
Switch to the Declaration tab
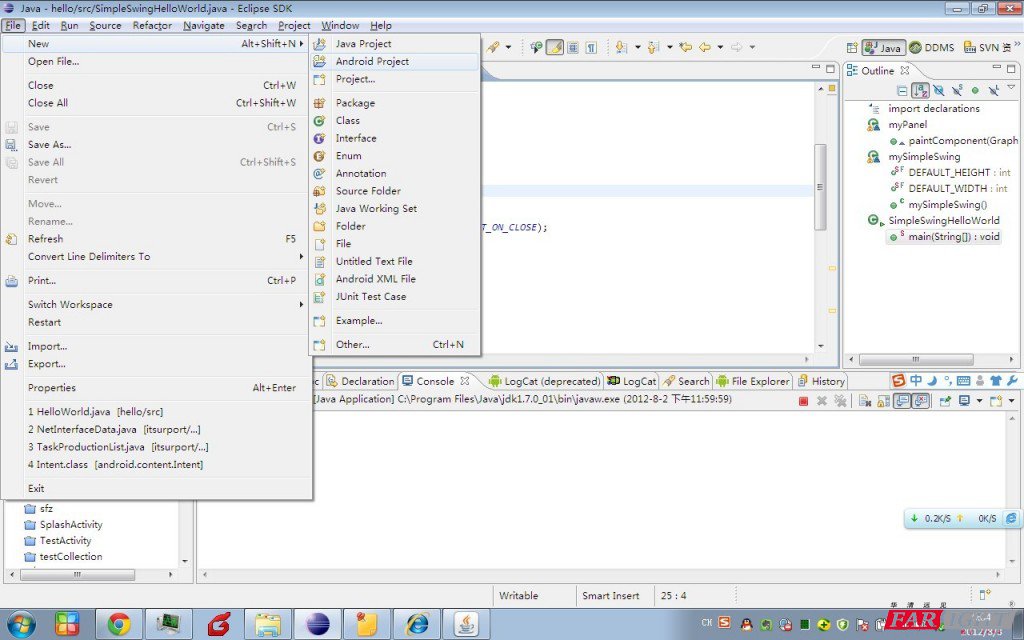click(361, 381)
